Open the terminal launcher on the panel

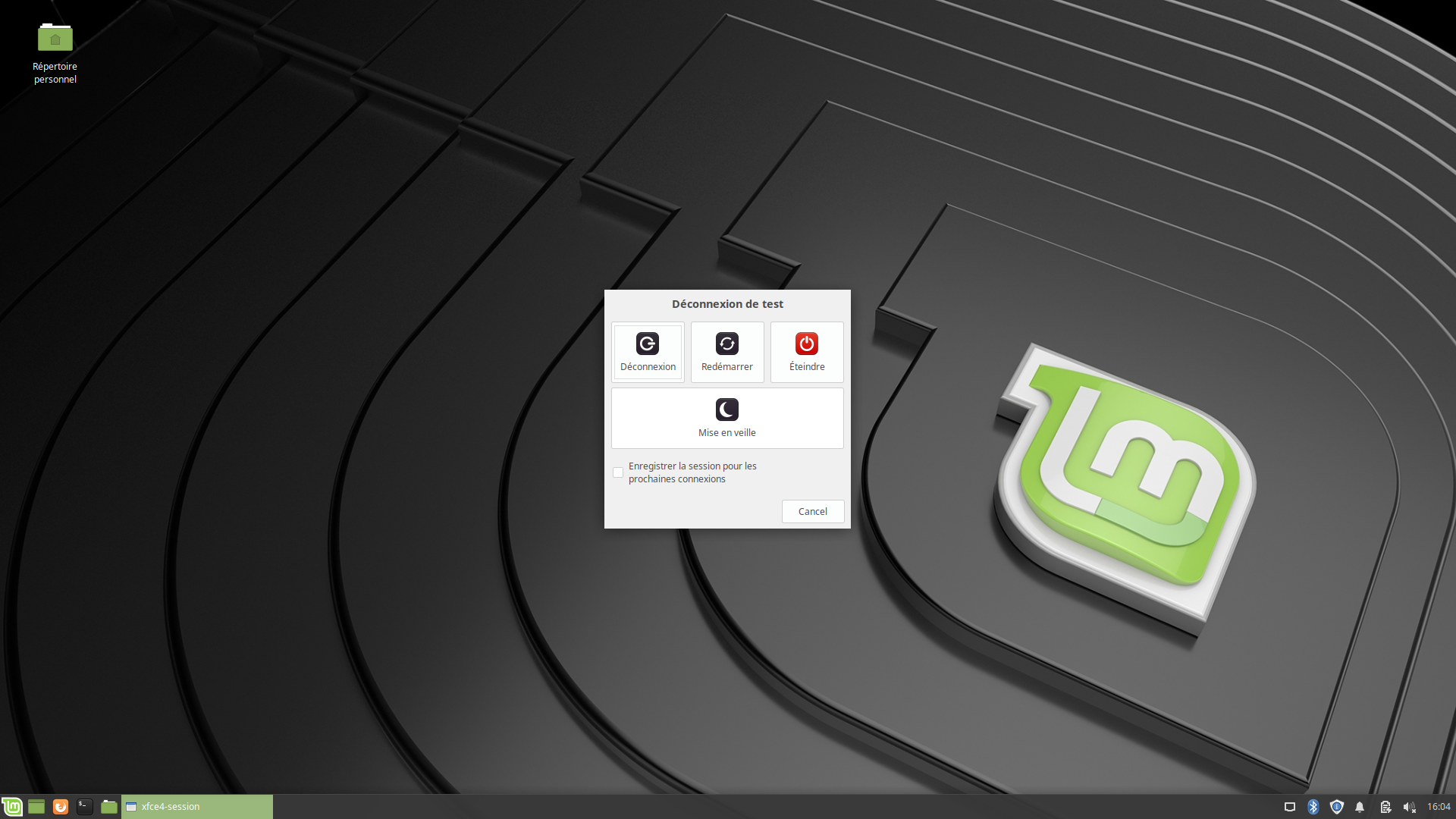[x=85, y=807]
